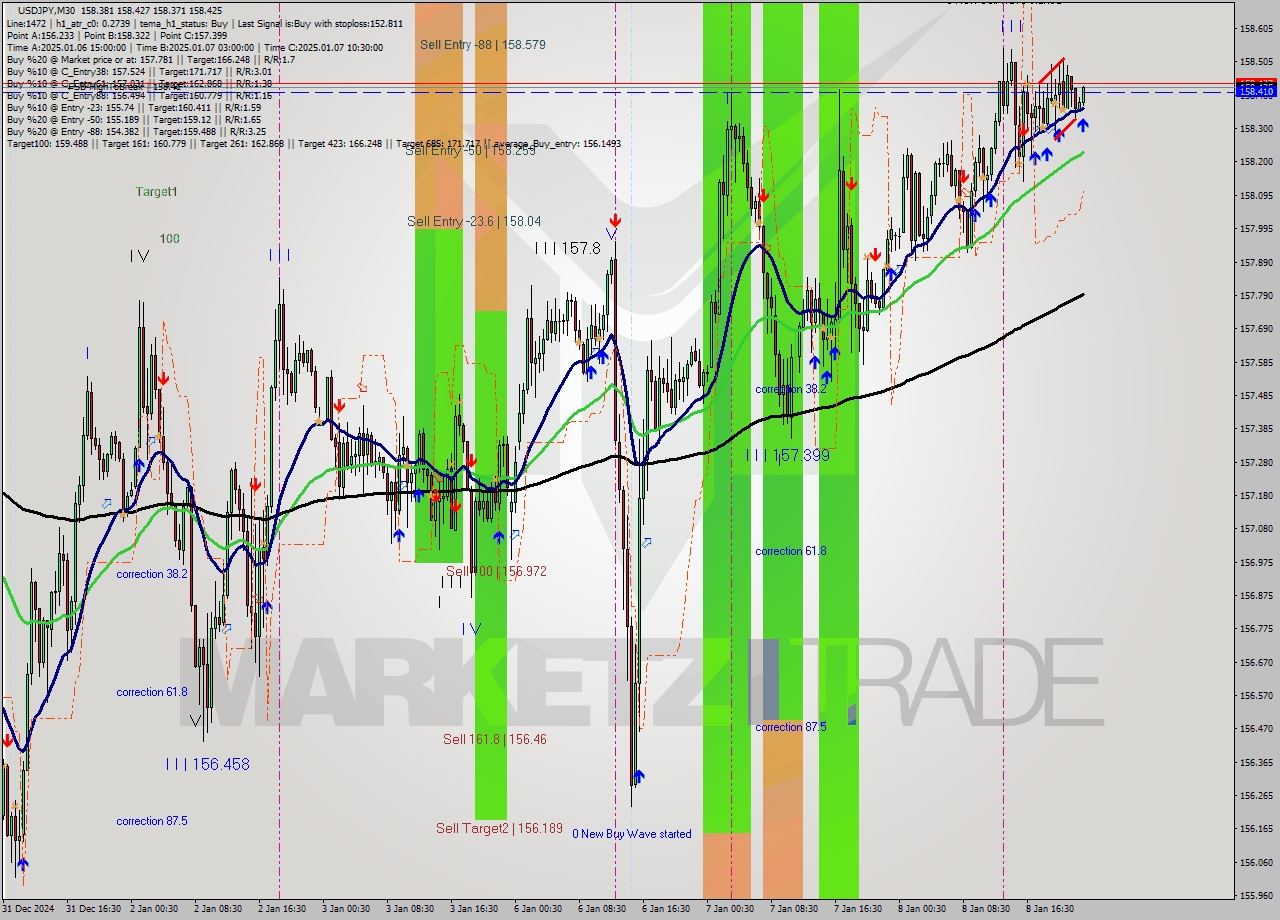1280x920 pixels.
Task: Click the blue current price tag 158.410
Action: pos(1257,92)
